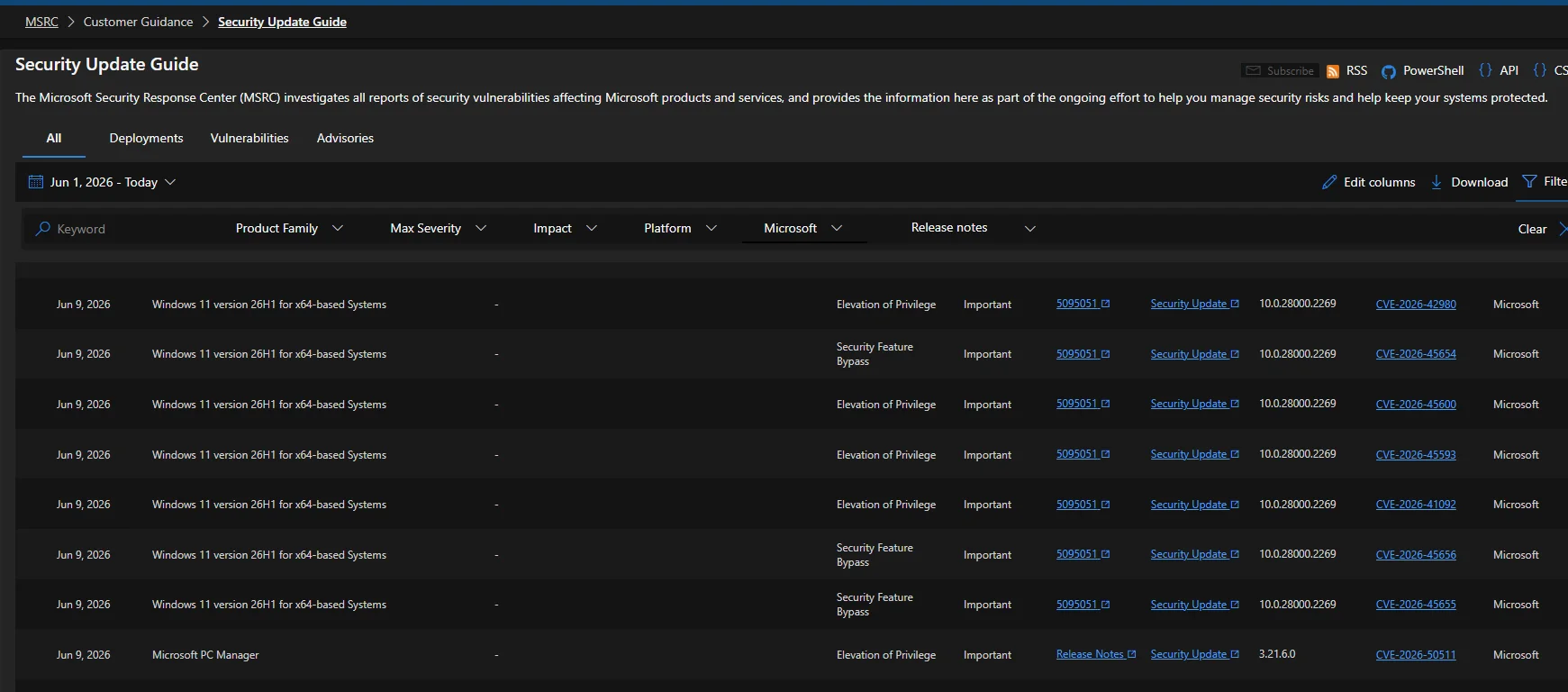Click the RSS feed icon
1568x692 pixels.
(1333, 71)
